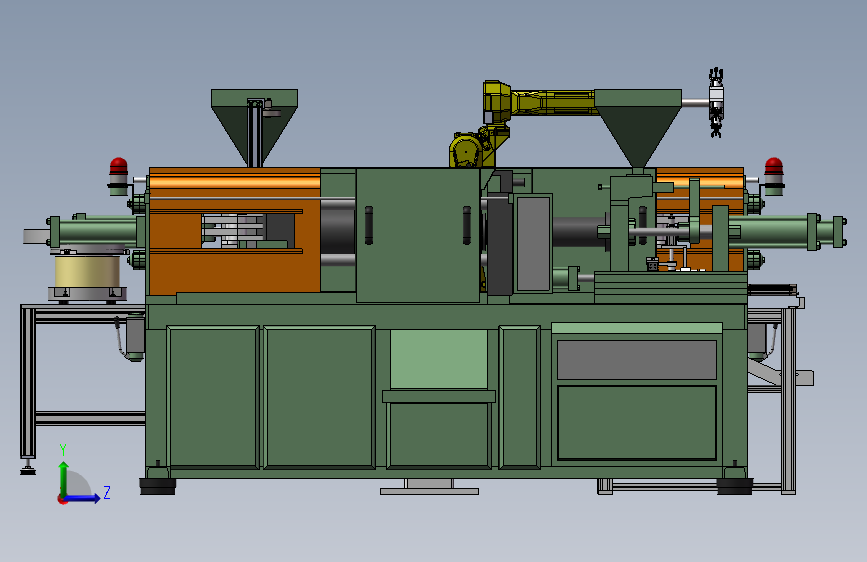Select the gray window on moving platen

[x=533, y=243]
